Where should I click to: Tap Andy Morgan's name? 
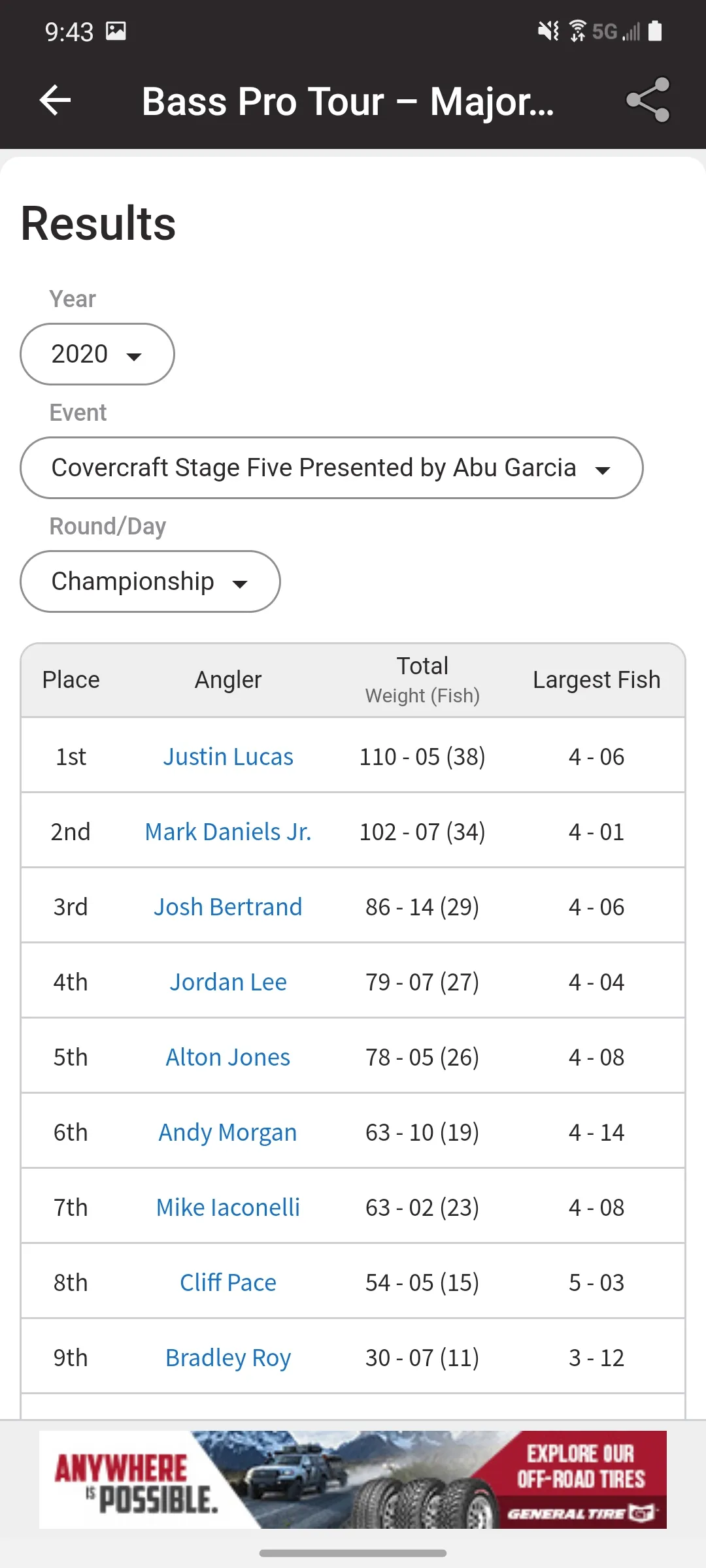click(x=228, y=1132)
